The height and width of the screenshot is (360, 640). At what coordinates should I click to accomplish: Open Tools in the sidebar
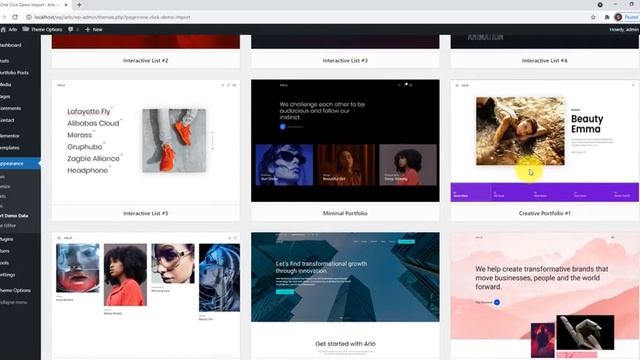pos(4,263)
